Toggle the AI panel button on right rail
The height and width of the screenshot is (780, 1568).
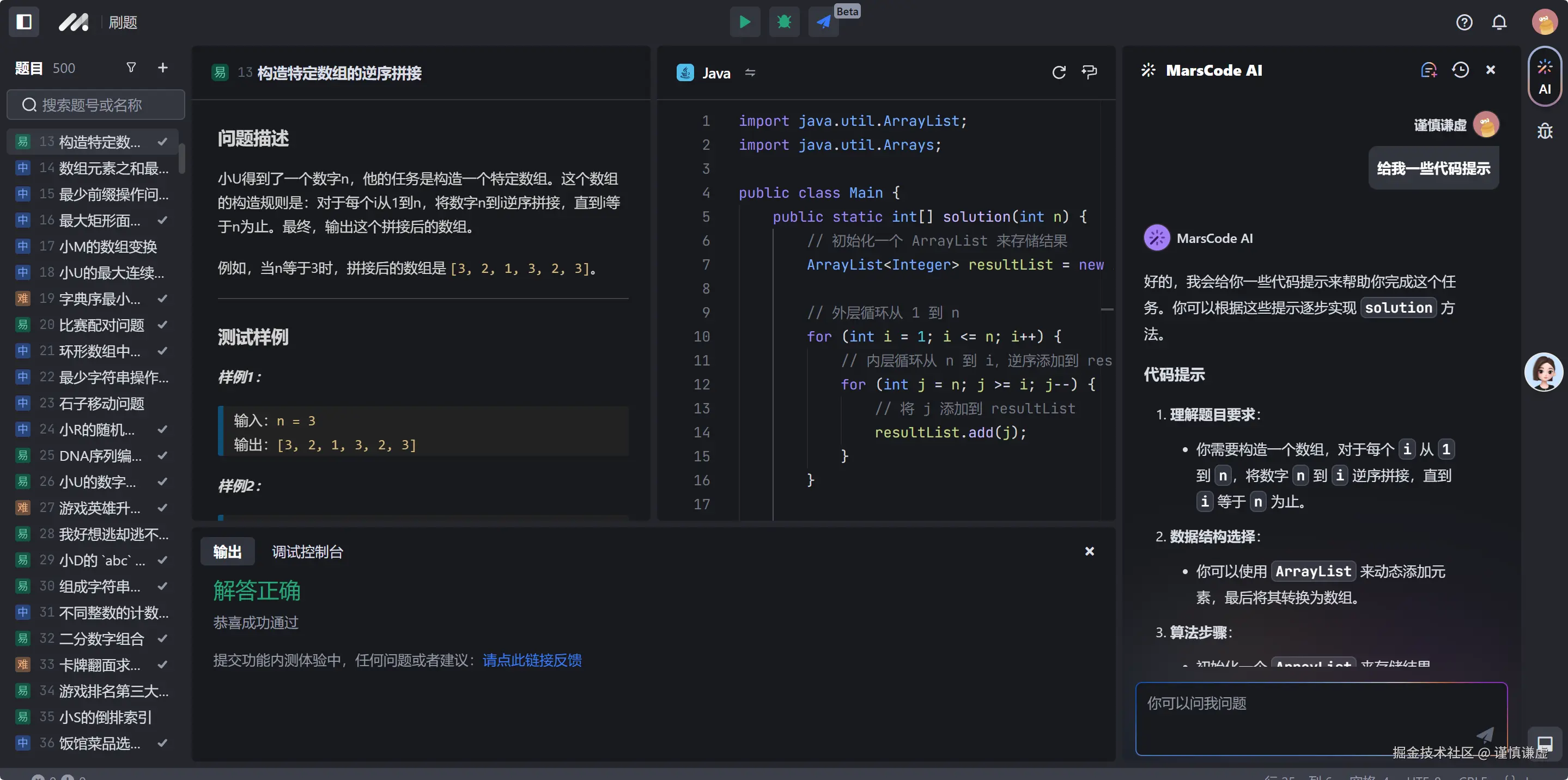[1544, 77]
